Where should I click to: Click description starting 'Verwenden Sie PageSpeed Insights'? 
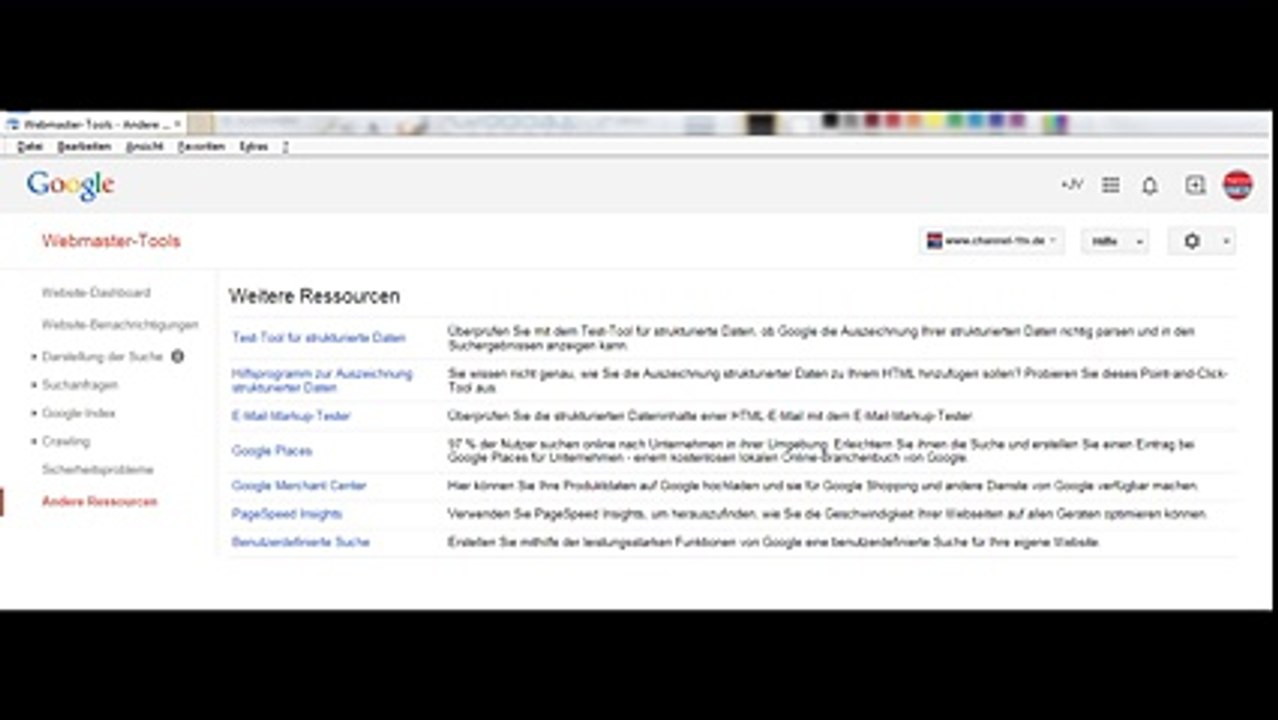pyautogui.click(x=828, y=514)
